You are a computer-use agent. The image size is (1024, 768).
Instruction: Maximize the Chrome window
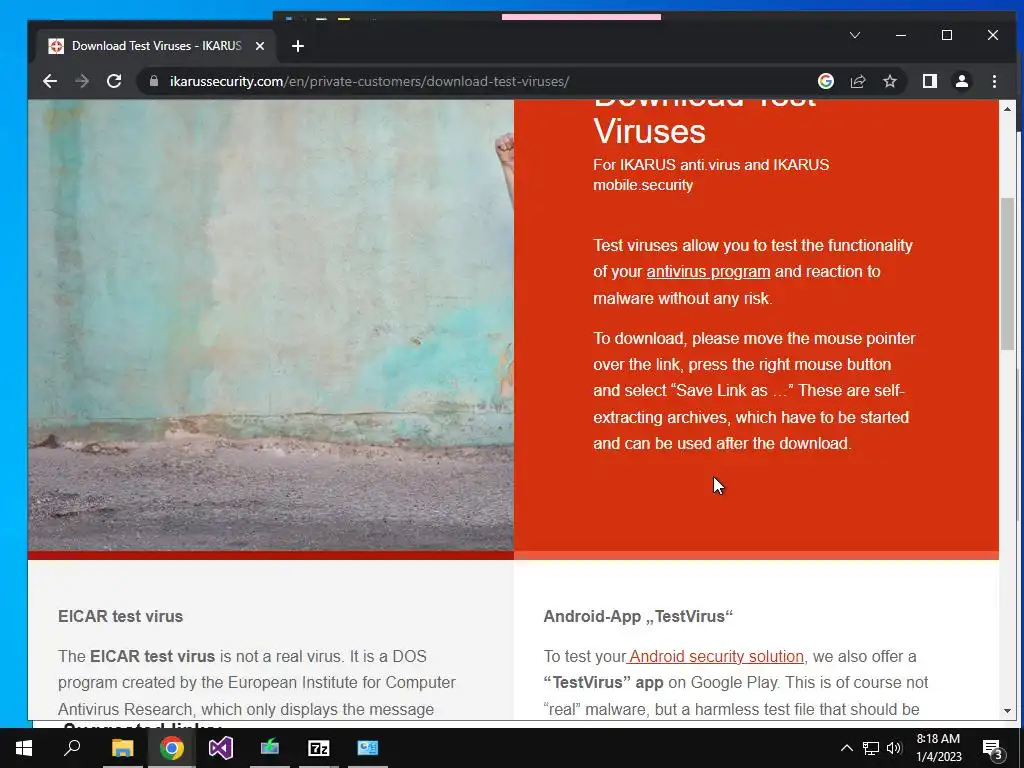[946, 35]
